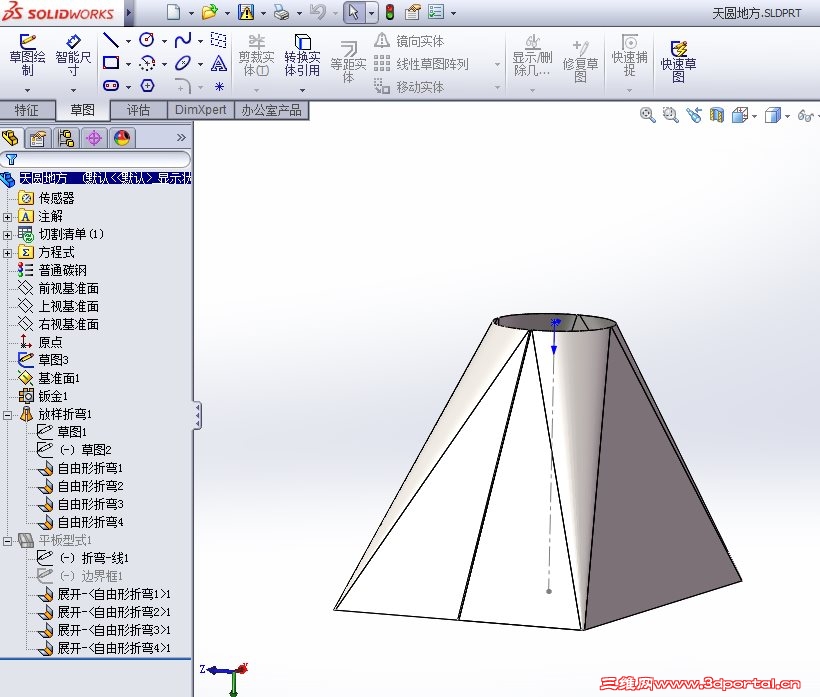Click the panel collapse handle

point(197,416)
